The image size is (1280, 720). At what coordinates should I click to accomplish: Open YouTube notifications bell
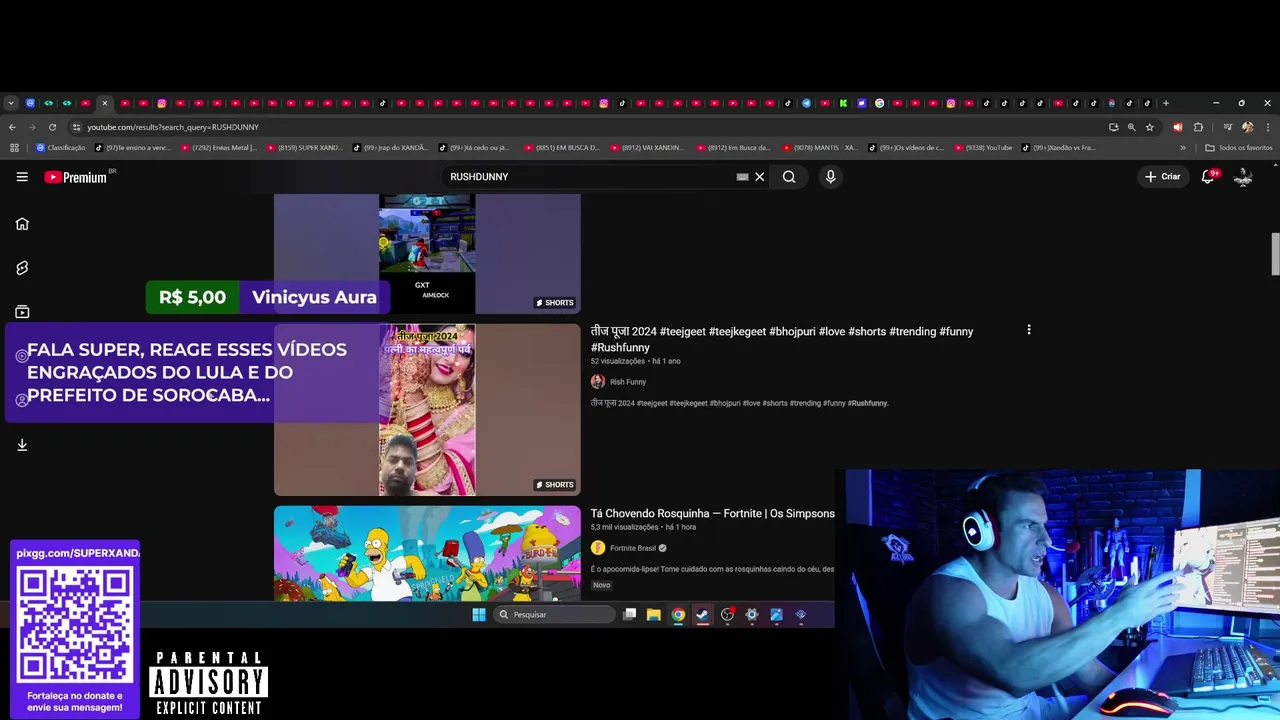point(1208,177)
